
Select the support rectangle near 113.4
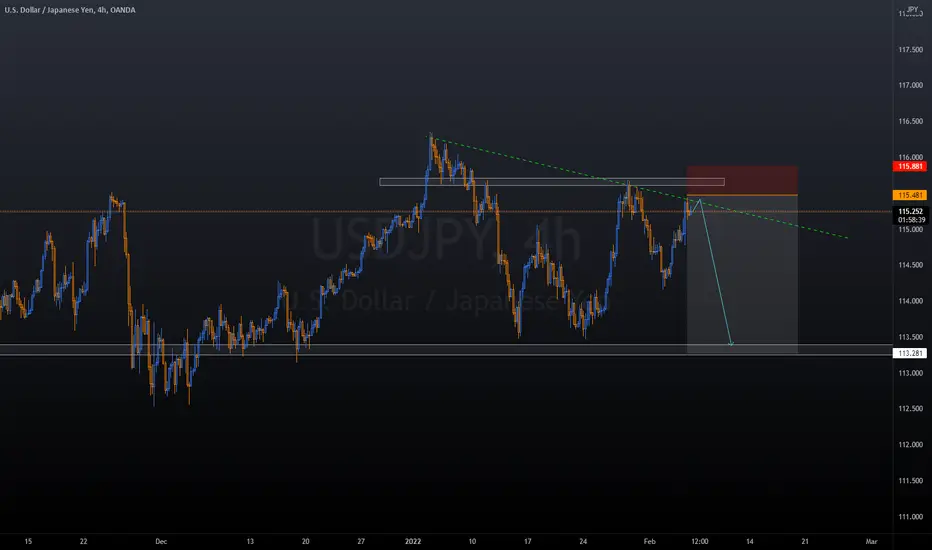coord(446,350)
